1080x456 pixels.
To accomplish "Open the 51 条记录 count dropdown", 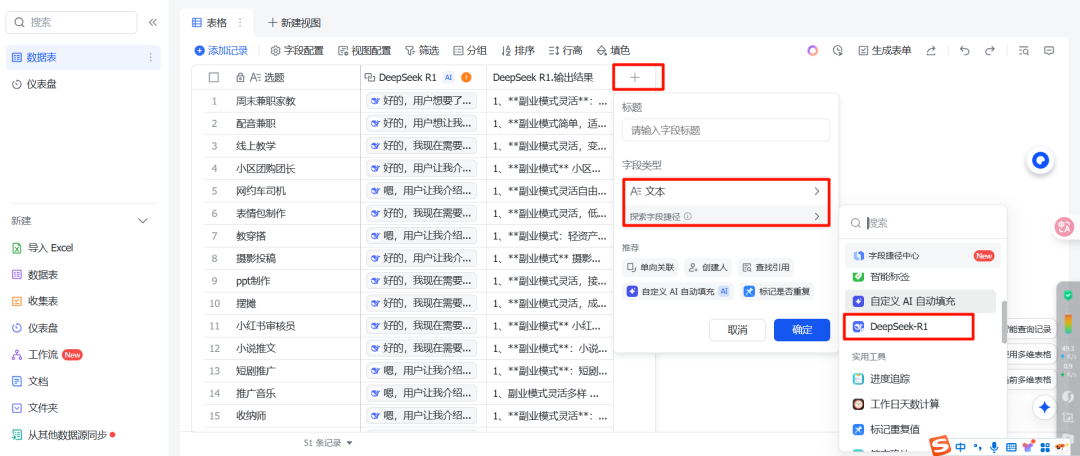I will coord(328,443).
